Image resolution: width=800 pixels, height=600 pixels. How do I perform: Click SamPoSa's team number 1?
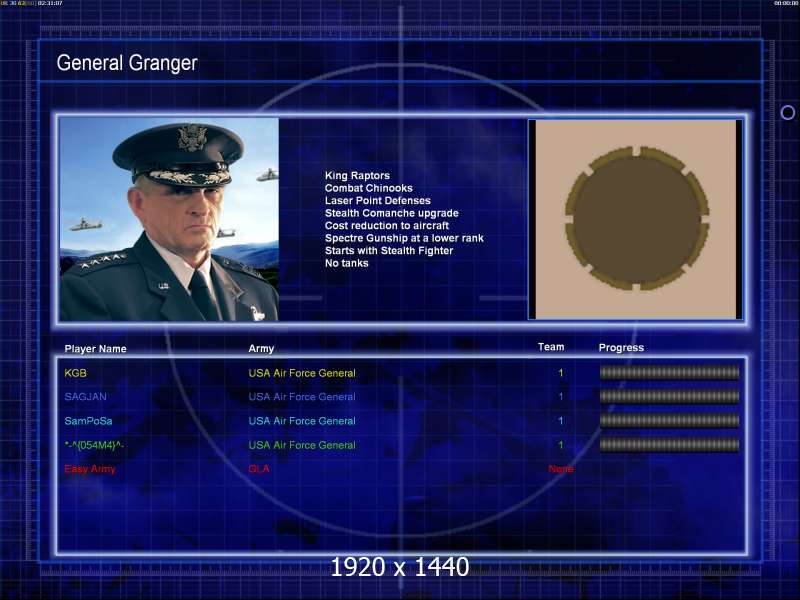561,421
